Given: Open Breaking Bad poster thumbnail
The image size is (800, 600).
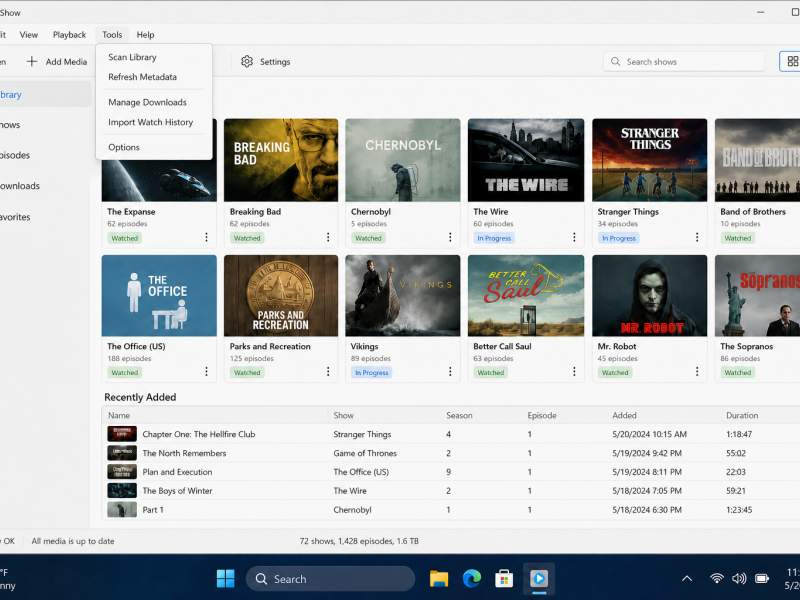Looking at the screenshot, I should click(x=281, y=160).
